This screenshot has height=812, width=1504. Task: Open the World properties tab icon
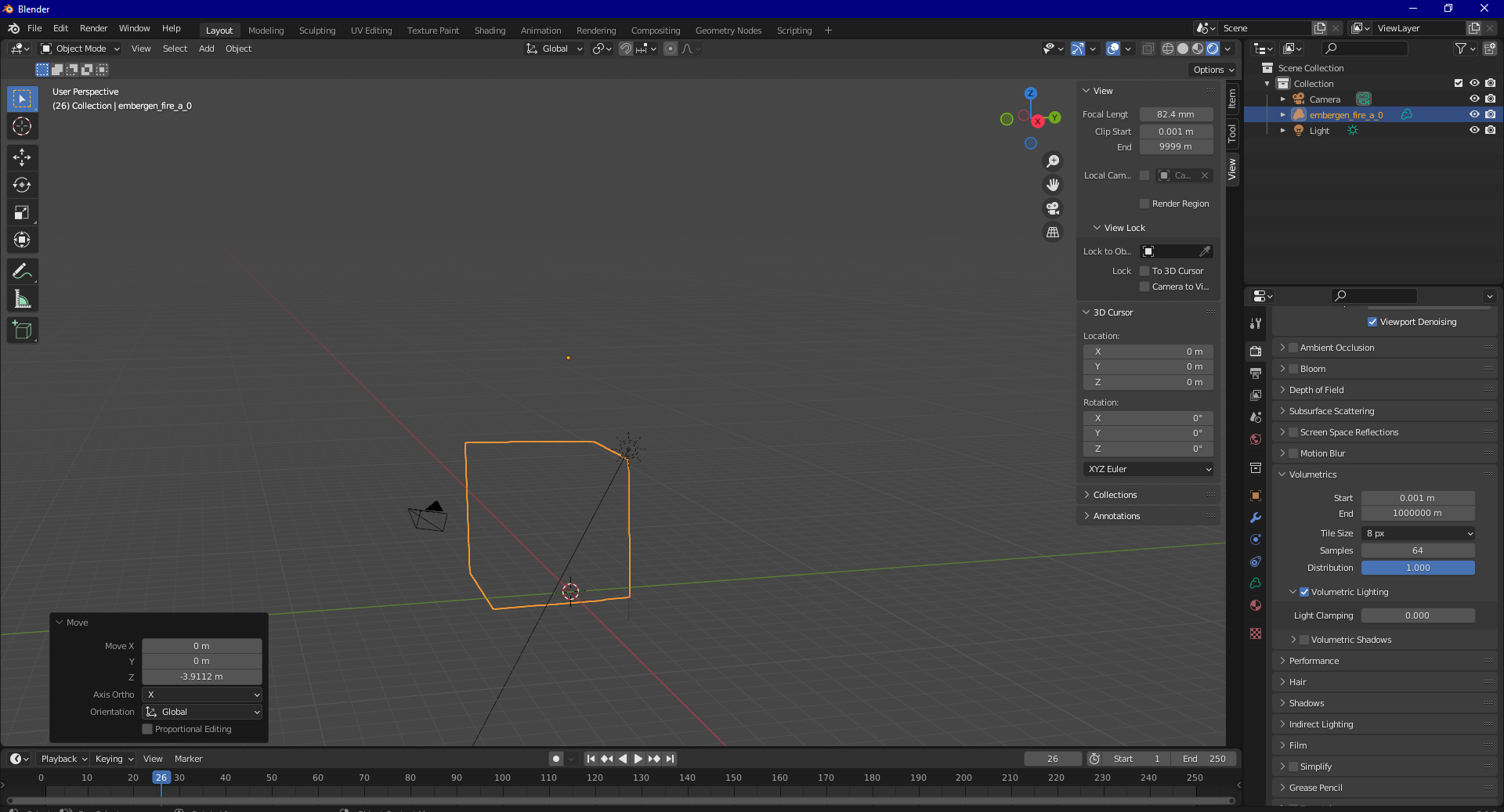coord(1256,439)
